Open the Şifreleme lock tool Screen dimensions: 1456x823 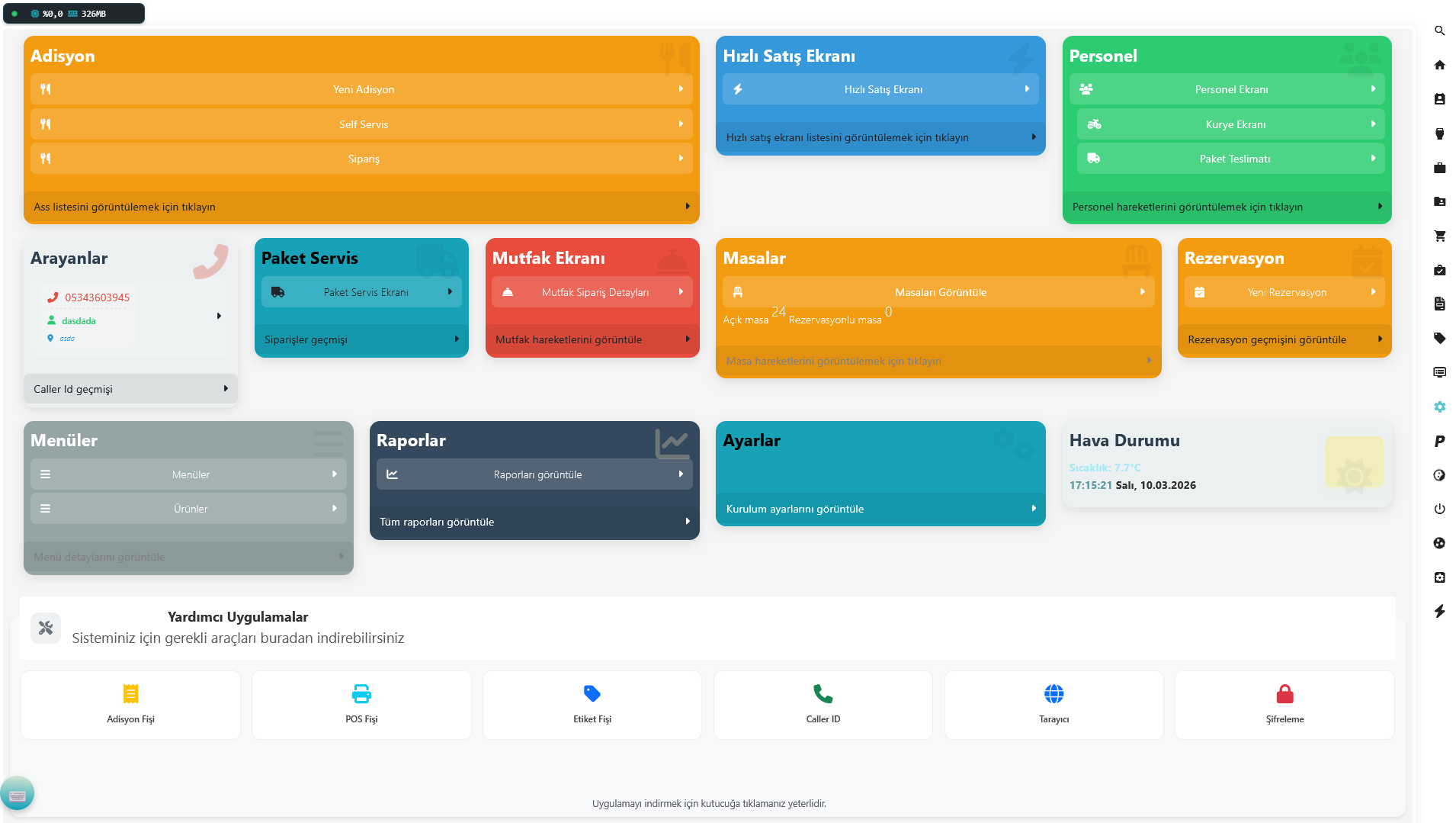click(1284, 705)
